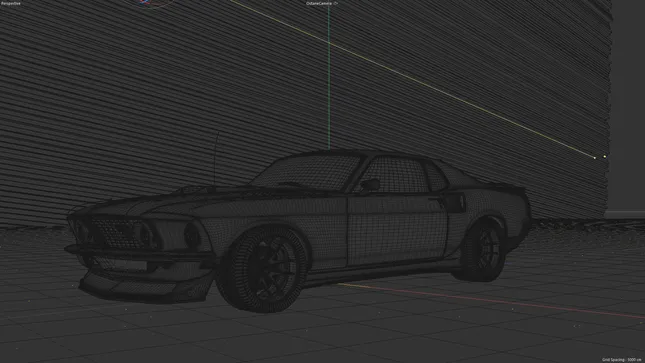Click the camera icon beside OctaneCamera label
645x363 pixels.
point(336,3)
